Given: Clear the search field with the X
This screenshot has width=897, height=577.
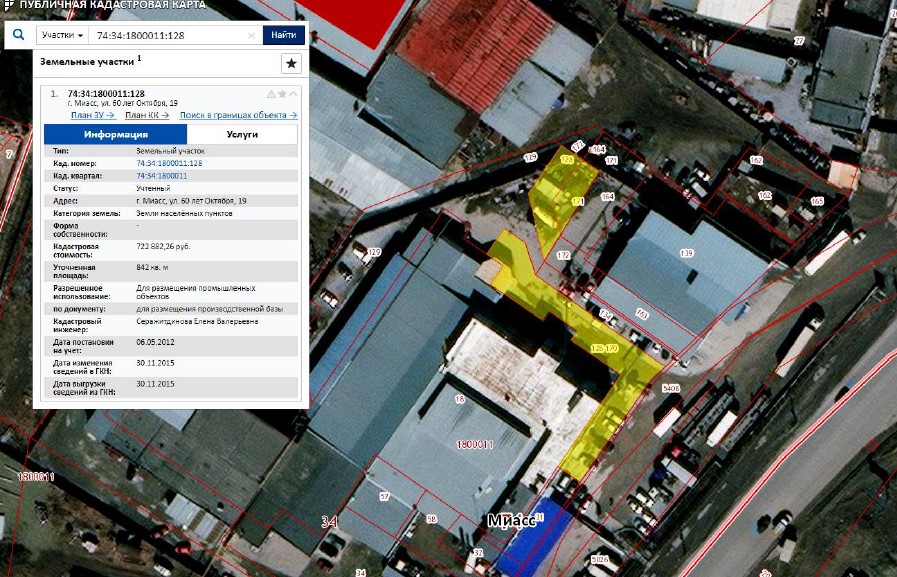Looking at the screenshot, I should 251,36.
